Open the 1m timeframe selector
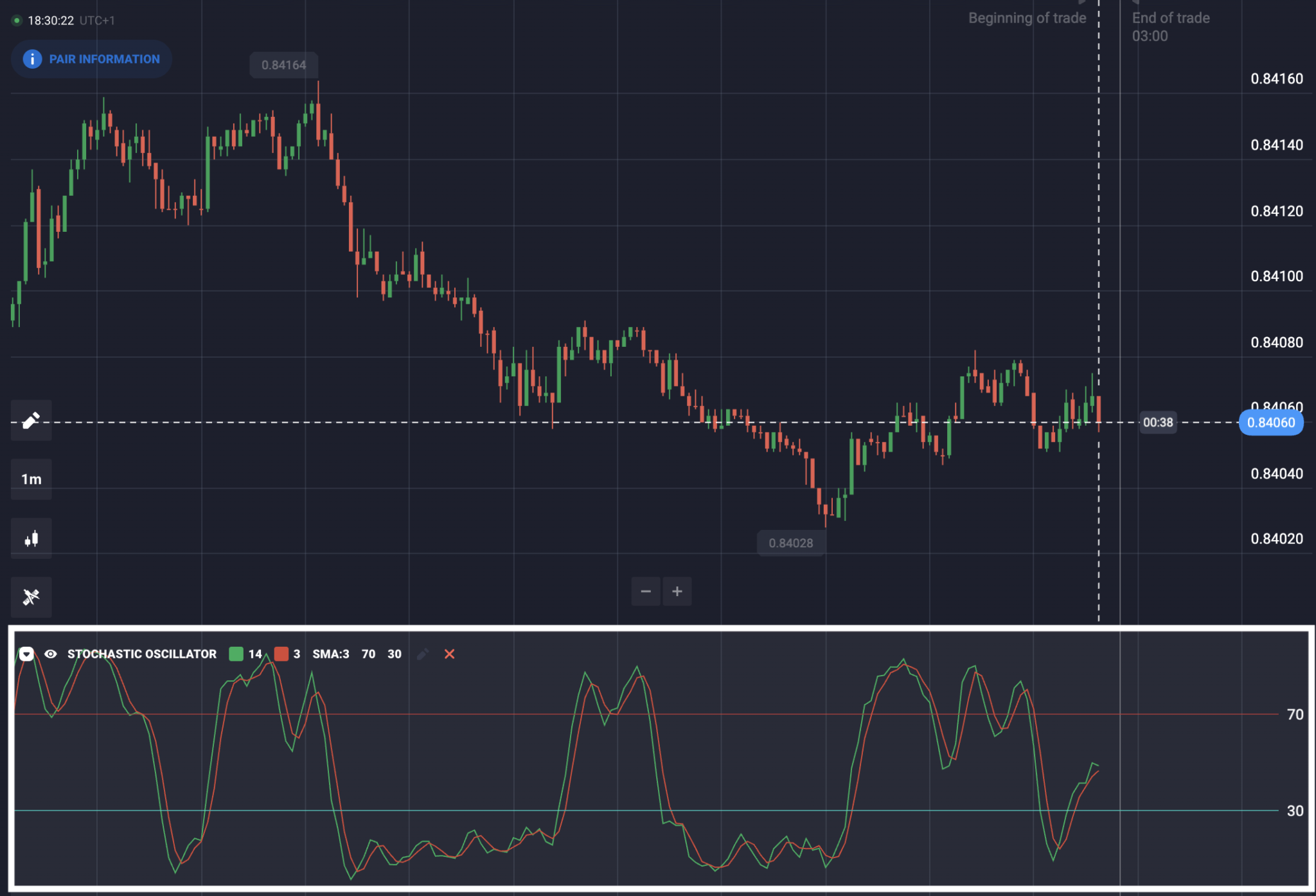Viewport: 1316px width, 896px height. (x=31, y=479)
